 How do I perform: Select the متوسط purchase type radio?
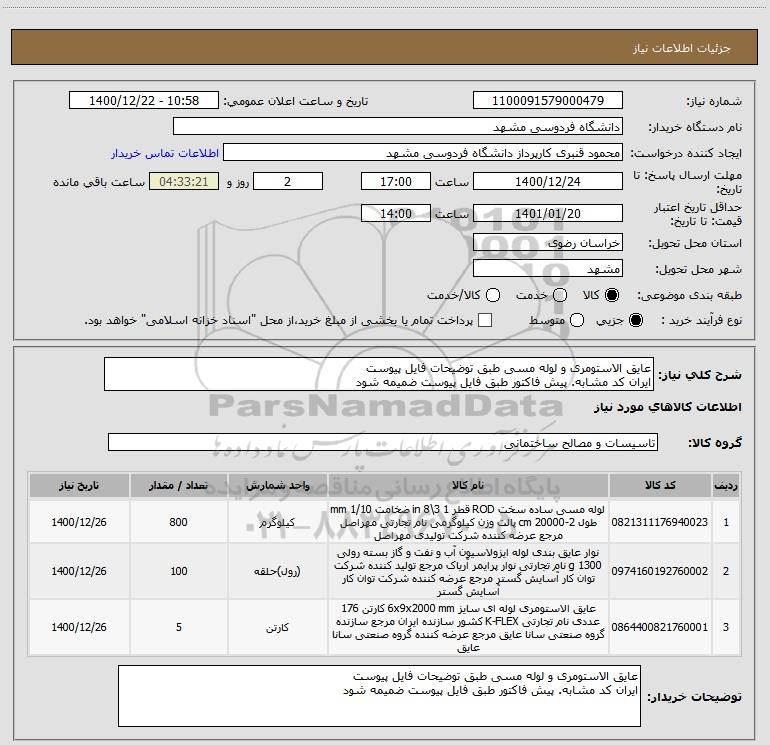click(x=577, y=320)
